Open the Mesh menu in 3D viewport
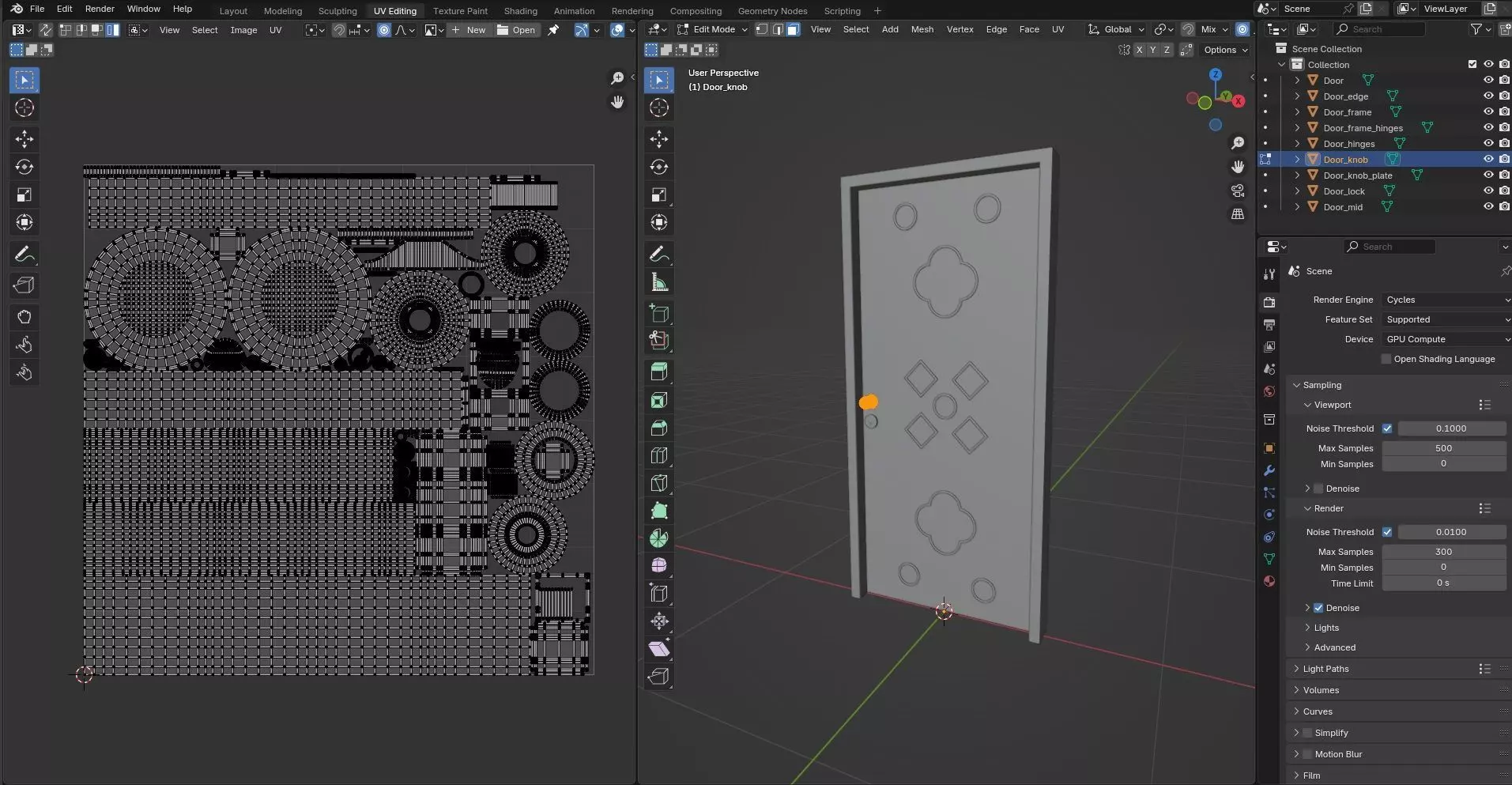The width and height of the screenshot is (1512, 785). tap(922, 29)
